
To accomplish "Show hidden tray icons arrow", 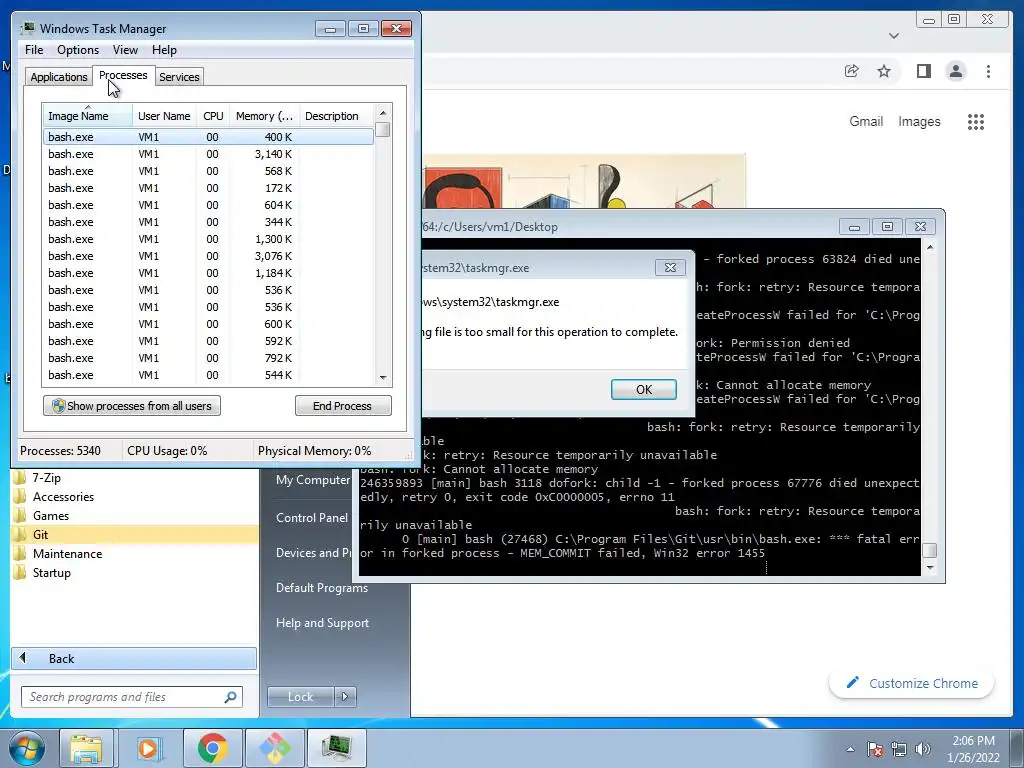I will [x=850, y=749].
